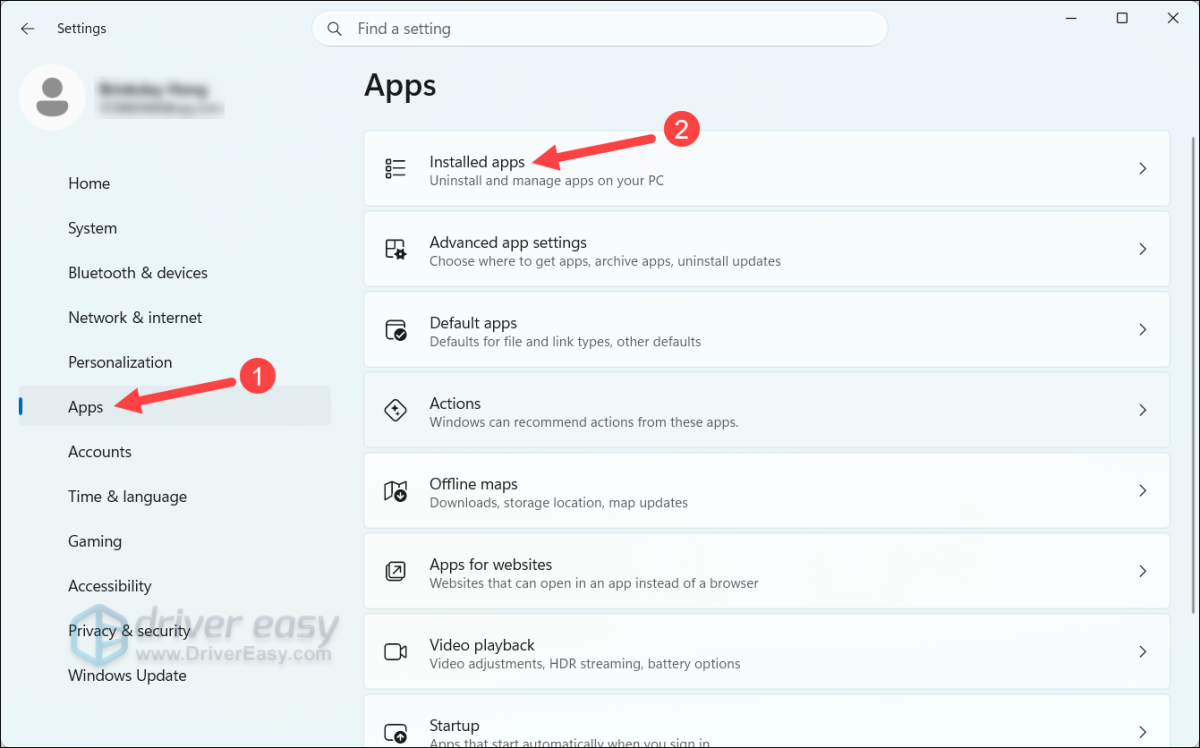Click the Apps for websites icon

point(395,571)
